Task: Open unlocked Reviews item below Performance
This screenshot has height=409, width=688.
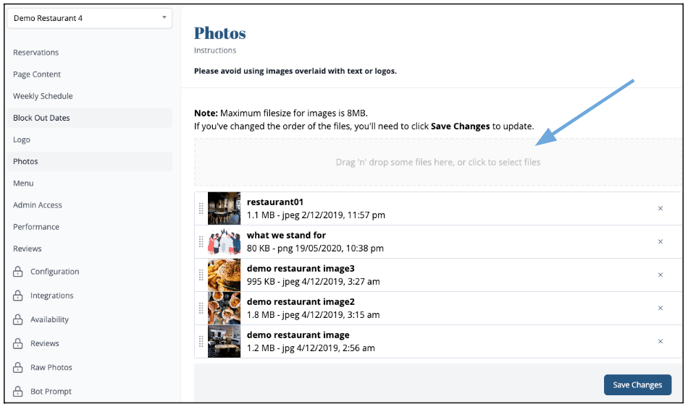Action: tap(27, 249)
